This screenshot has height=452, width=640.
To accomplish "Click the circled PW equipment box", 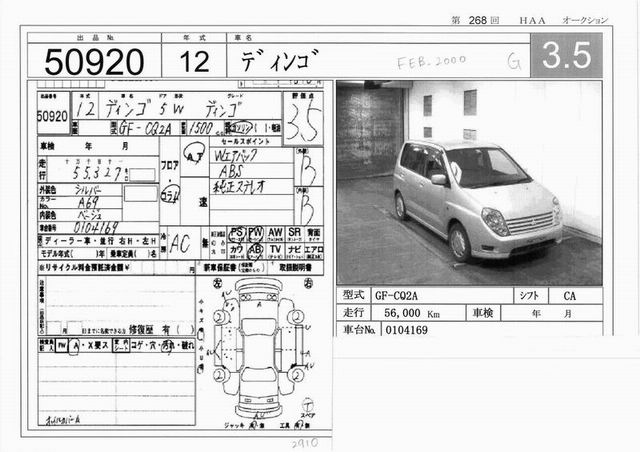I will 256,232.
